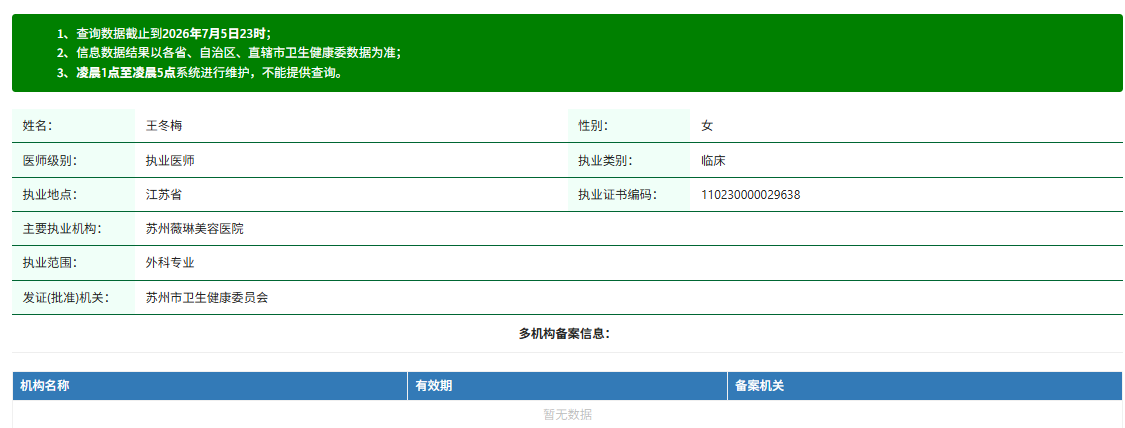Click the 执业类别 label

click(605, 161)
